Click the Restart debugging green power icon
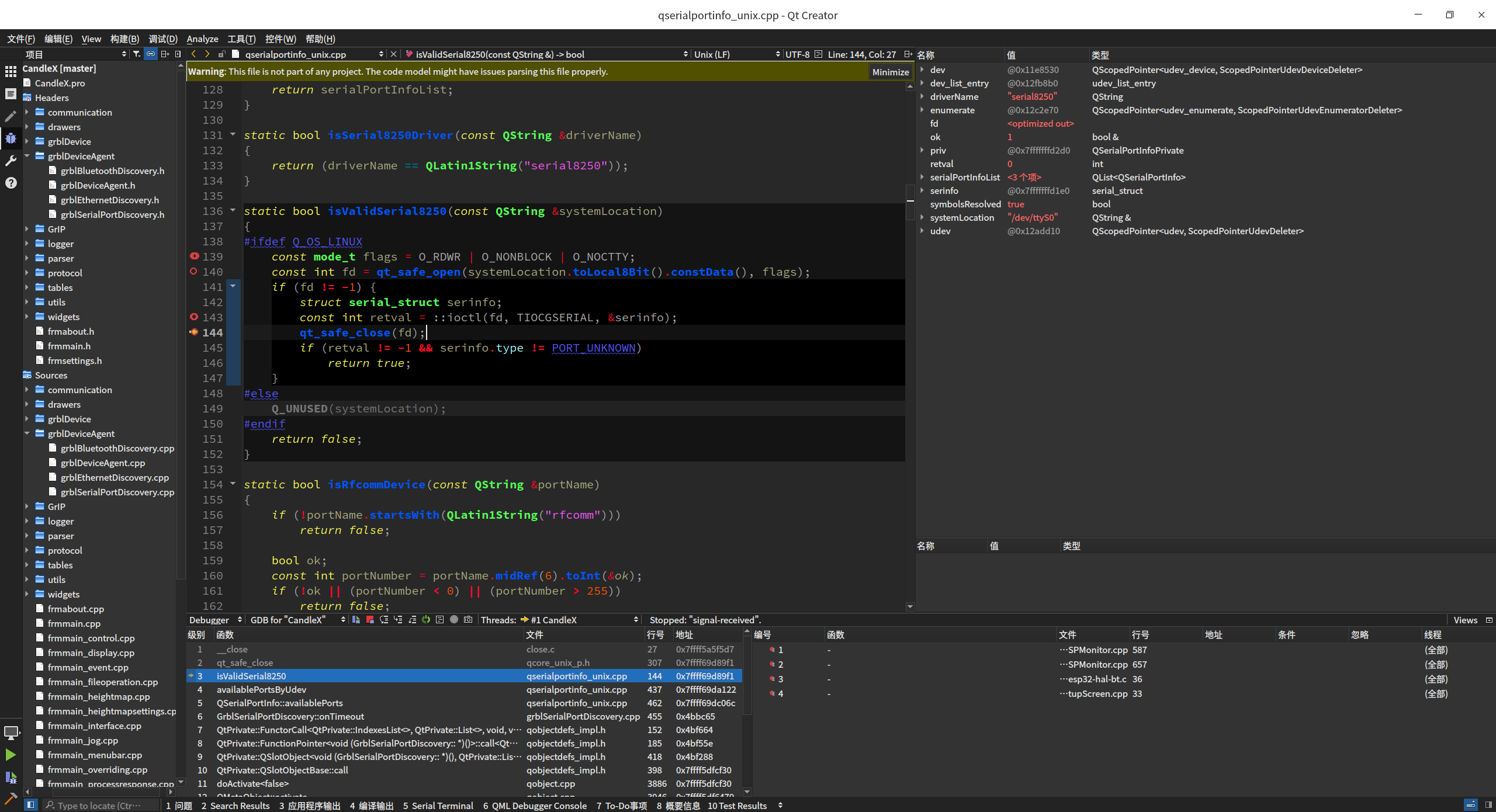 click(426, 620)
